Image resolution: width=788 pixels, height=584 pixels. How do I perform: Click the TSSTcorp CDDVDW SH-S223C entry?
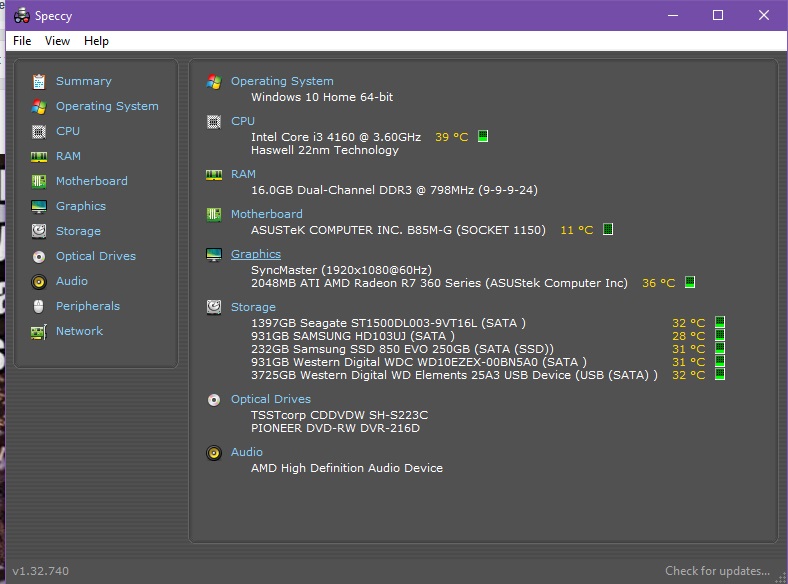[x=340, y=415]
